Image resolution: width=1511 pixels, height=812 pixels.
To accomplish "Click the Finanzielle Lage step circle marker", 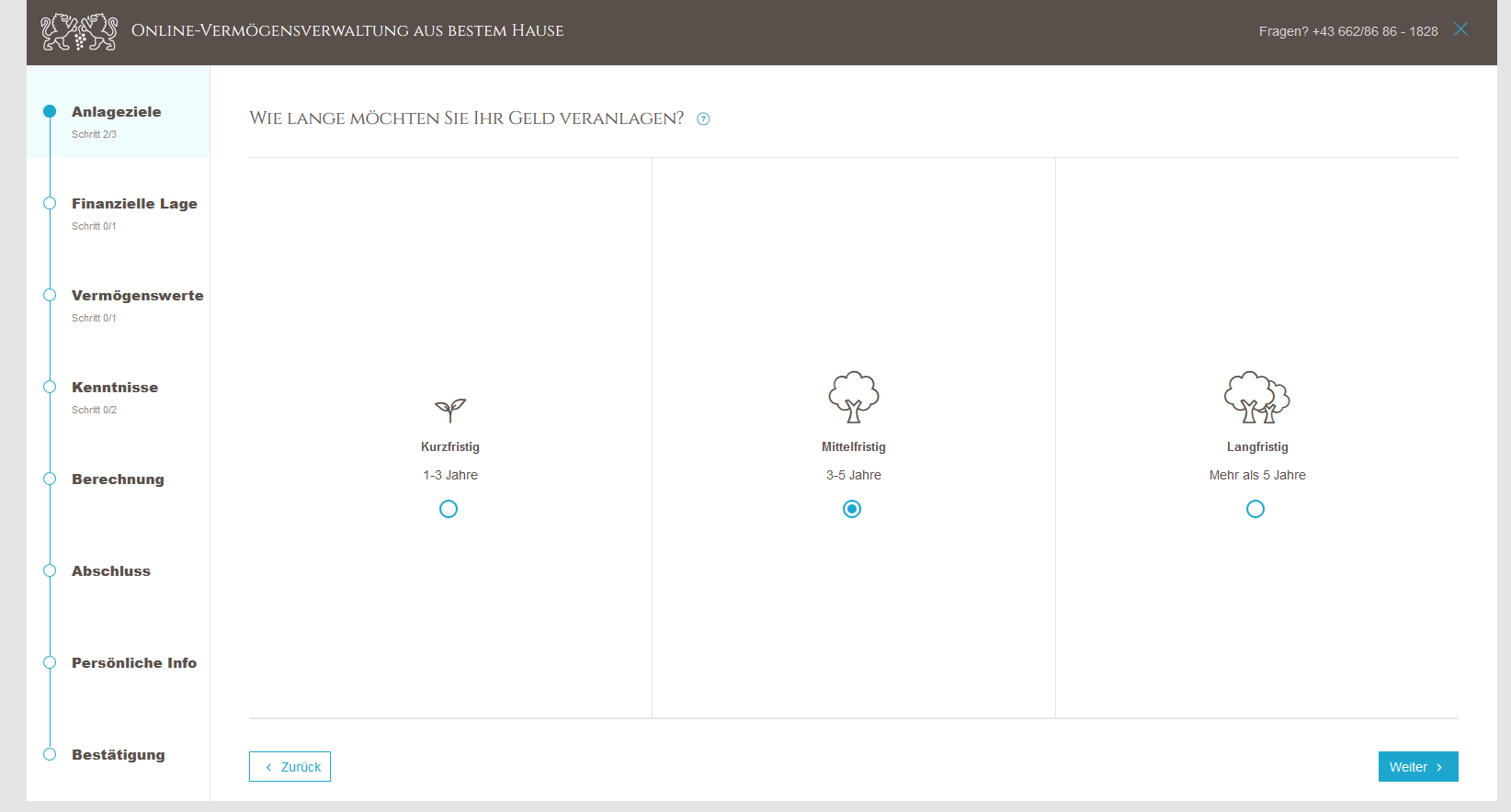I will 50,203.
